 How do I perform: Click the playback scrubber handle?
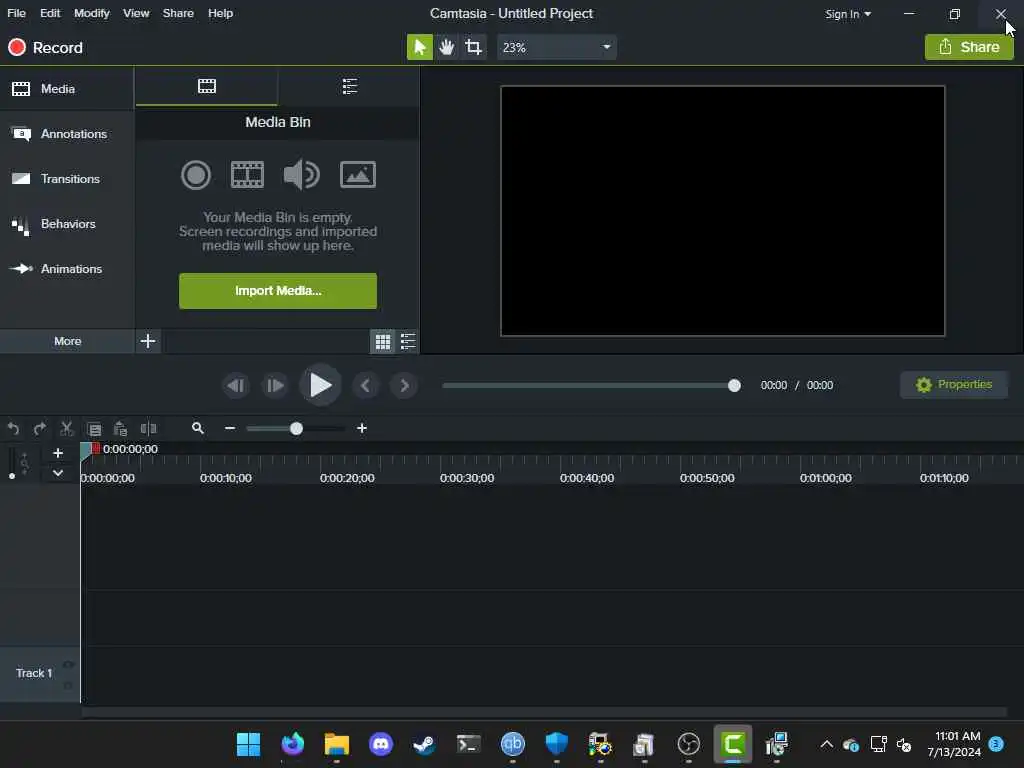pos(734,385)
